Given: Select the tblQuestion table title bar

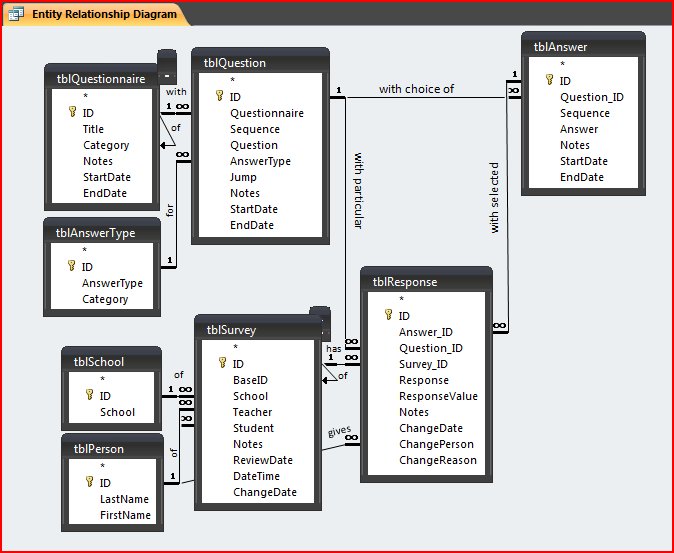Looking at the screenshot, I should pyautogui.click(x=260, y=62).
